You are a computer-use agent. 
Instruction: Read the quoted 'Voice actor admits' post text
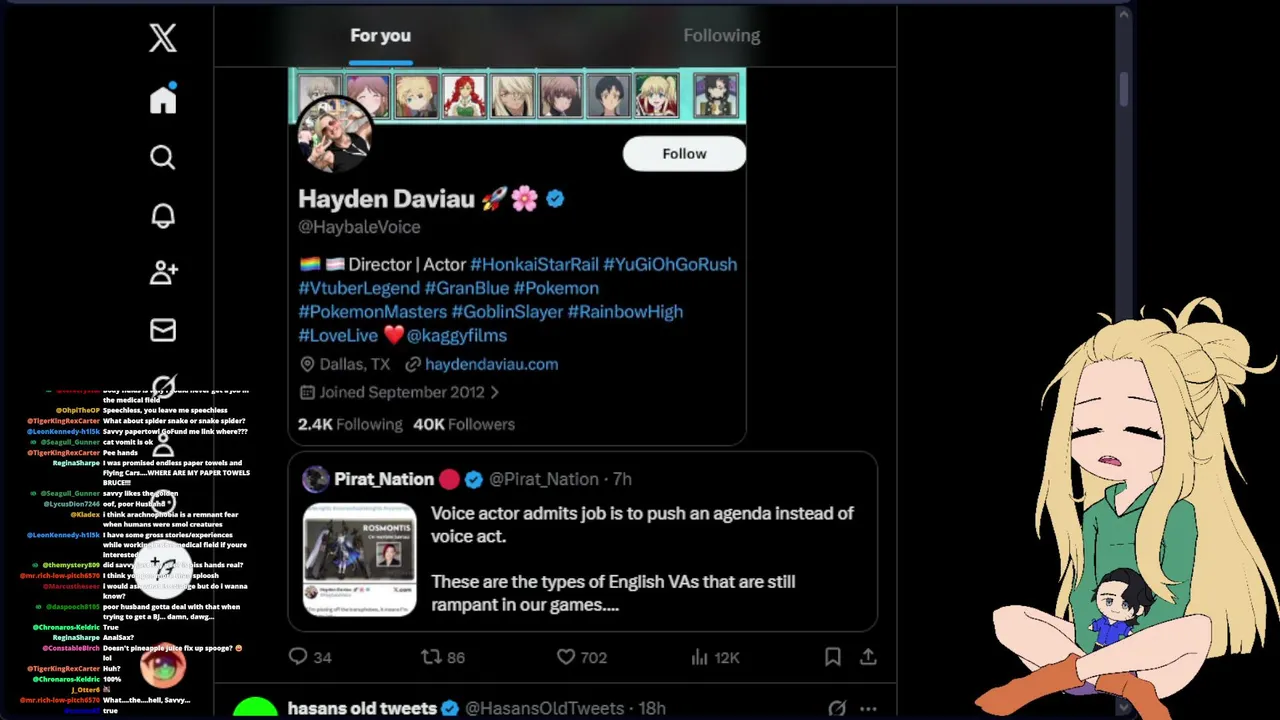coord(642,559)
